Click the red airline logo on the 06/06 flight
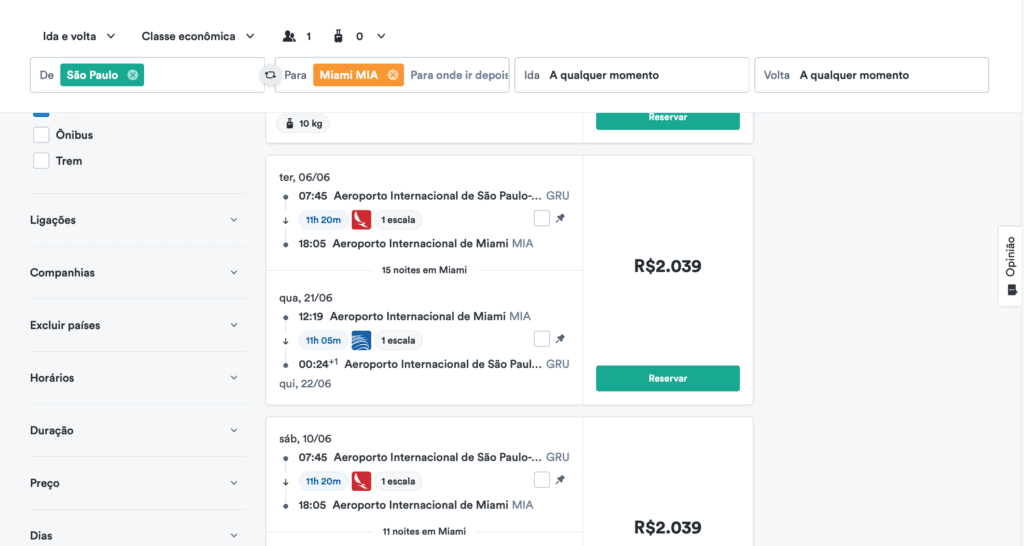 (361, 219)
